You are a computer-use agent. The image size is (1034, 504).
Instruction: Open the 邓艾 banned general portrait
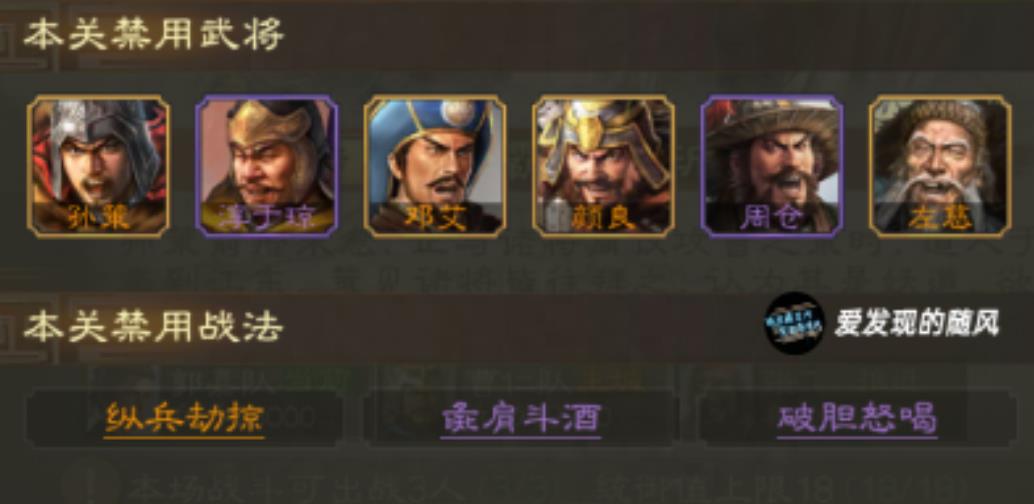click(435, 166)
